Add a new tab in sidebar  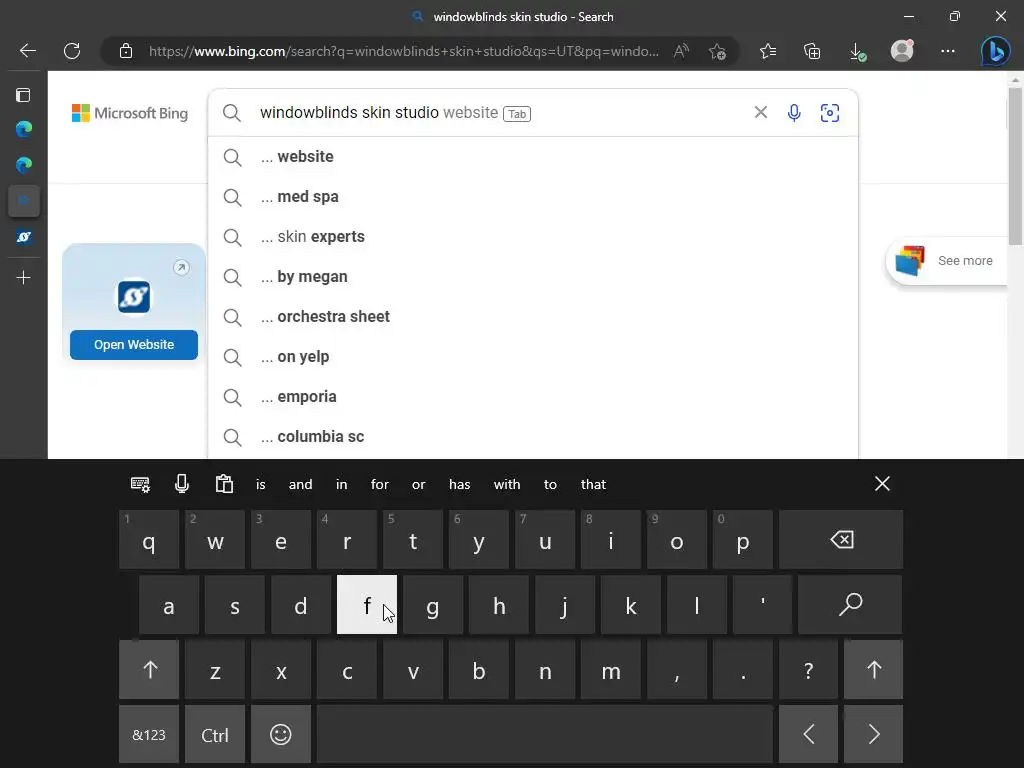pyautogui.click(x=24, y=278)
